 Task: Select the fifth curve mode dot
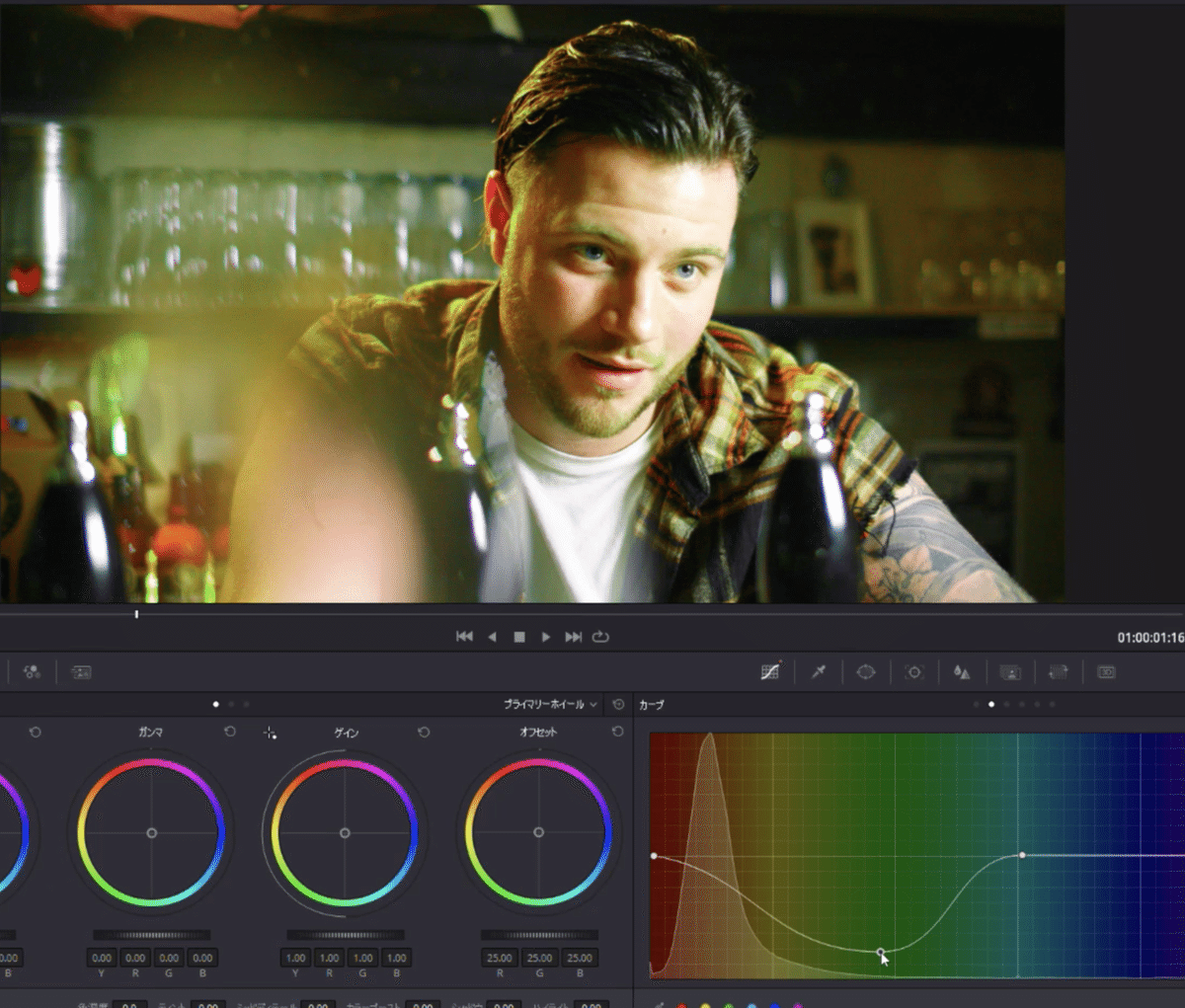[1037, 704]
